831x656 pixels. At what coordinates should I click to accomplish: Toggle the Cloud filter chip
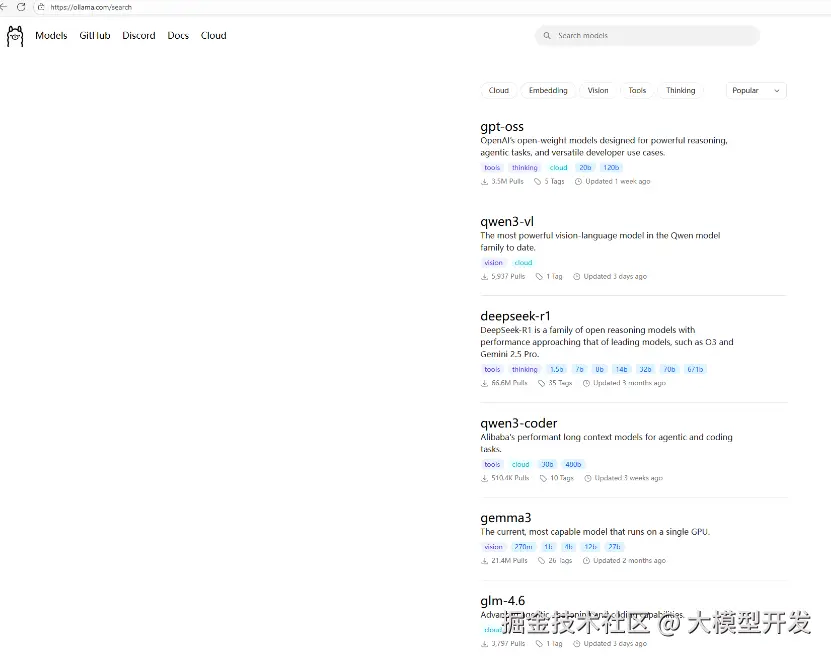coord(499,91)
